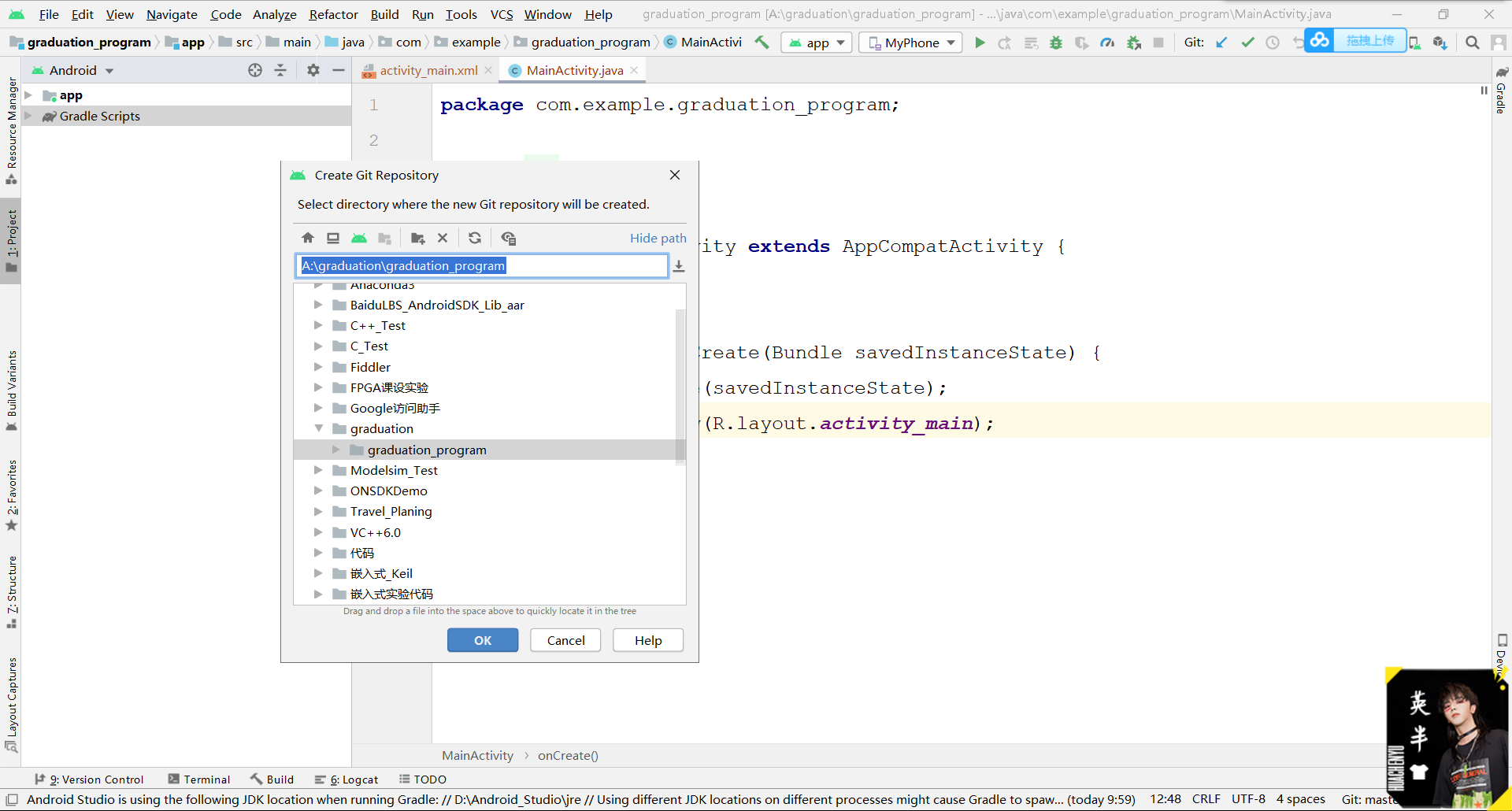Screen dimensions: 1512x811
Task: Close the Create Git Repository dialog
Action: pos(675,175)
